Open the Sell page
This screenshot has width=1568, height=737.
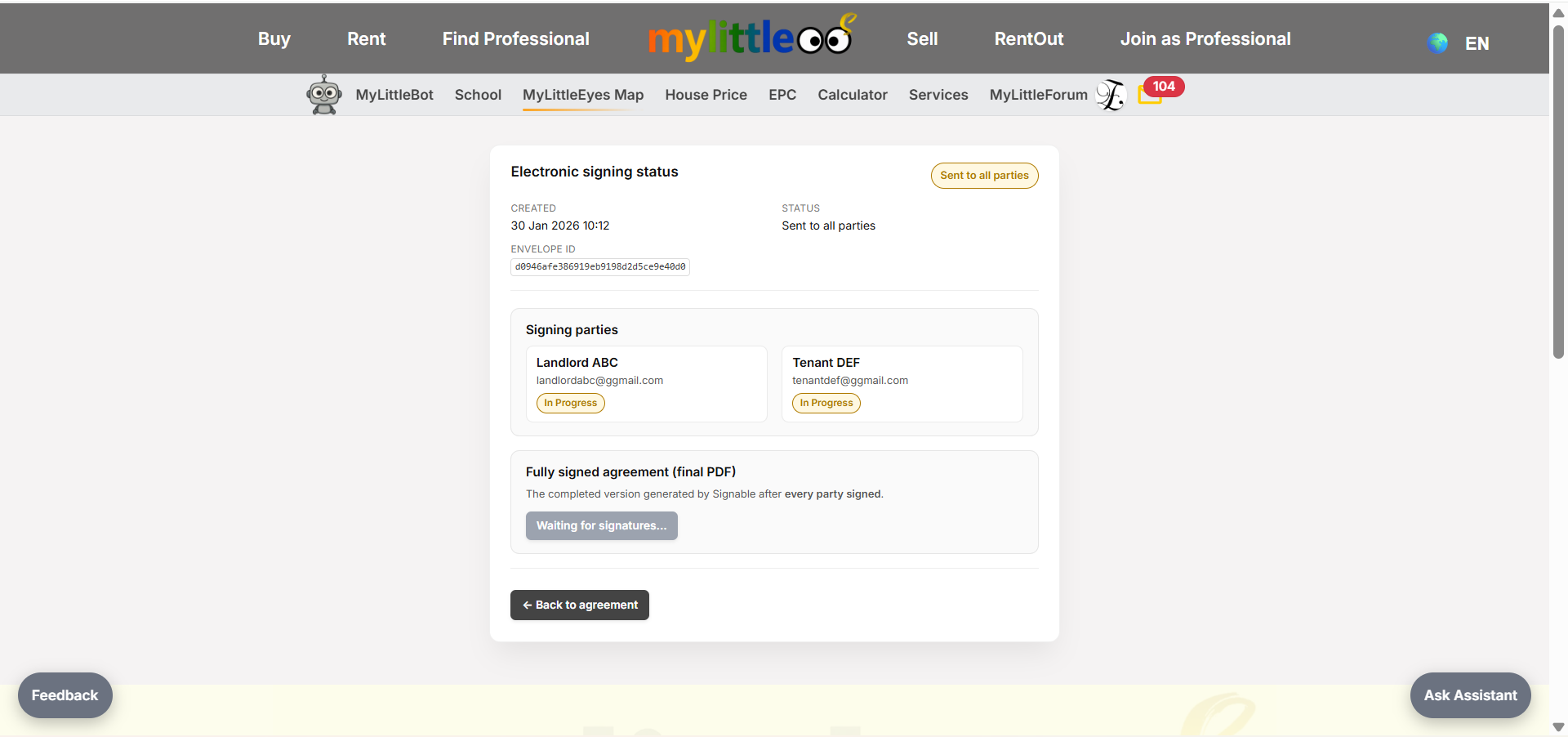(x=922, y=38)
